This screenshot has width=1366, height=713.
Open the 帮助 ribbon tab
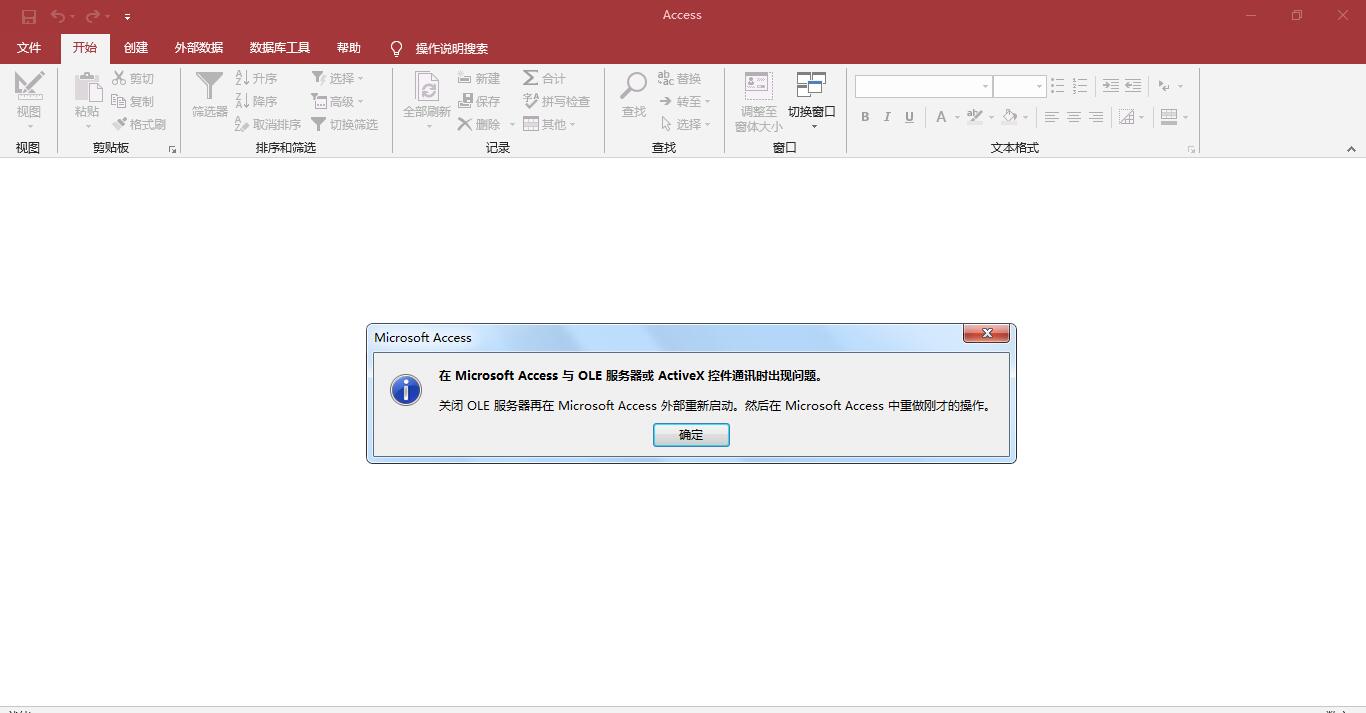tap(349, 48)
